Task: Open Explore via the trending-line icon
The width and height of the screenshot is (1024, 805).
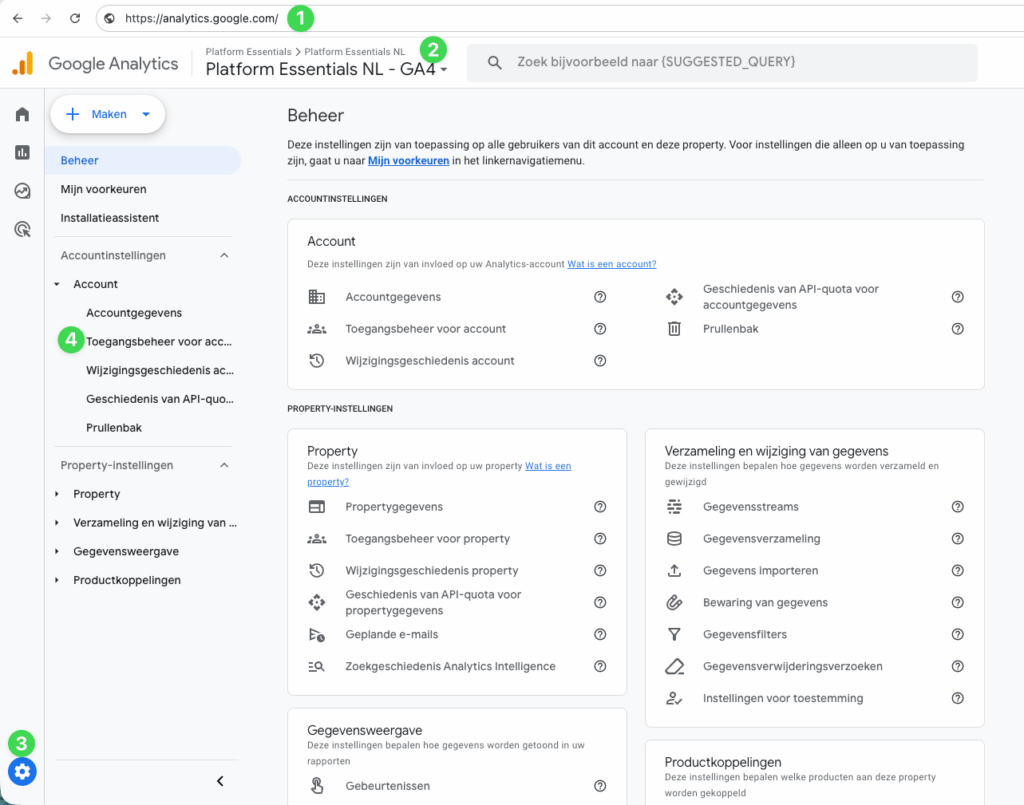Action: 21,190
